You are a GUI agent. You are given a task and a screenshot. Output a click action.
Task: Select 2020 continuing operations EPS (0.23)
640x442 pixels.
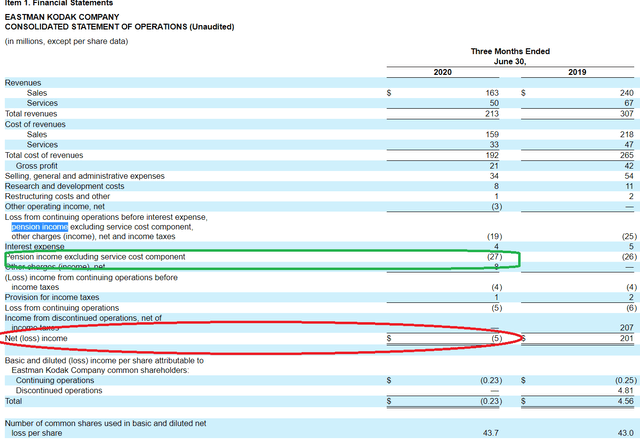coord(491,380)
